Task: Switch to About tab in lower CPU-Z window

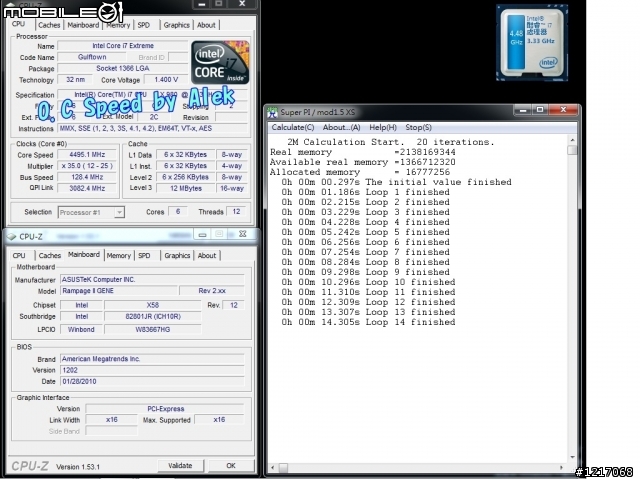Action: pyautogui.click(x=207, y=256)
